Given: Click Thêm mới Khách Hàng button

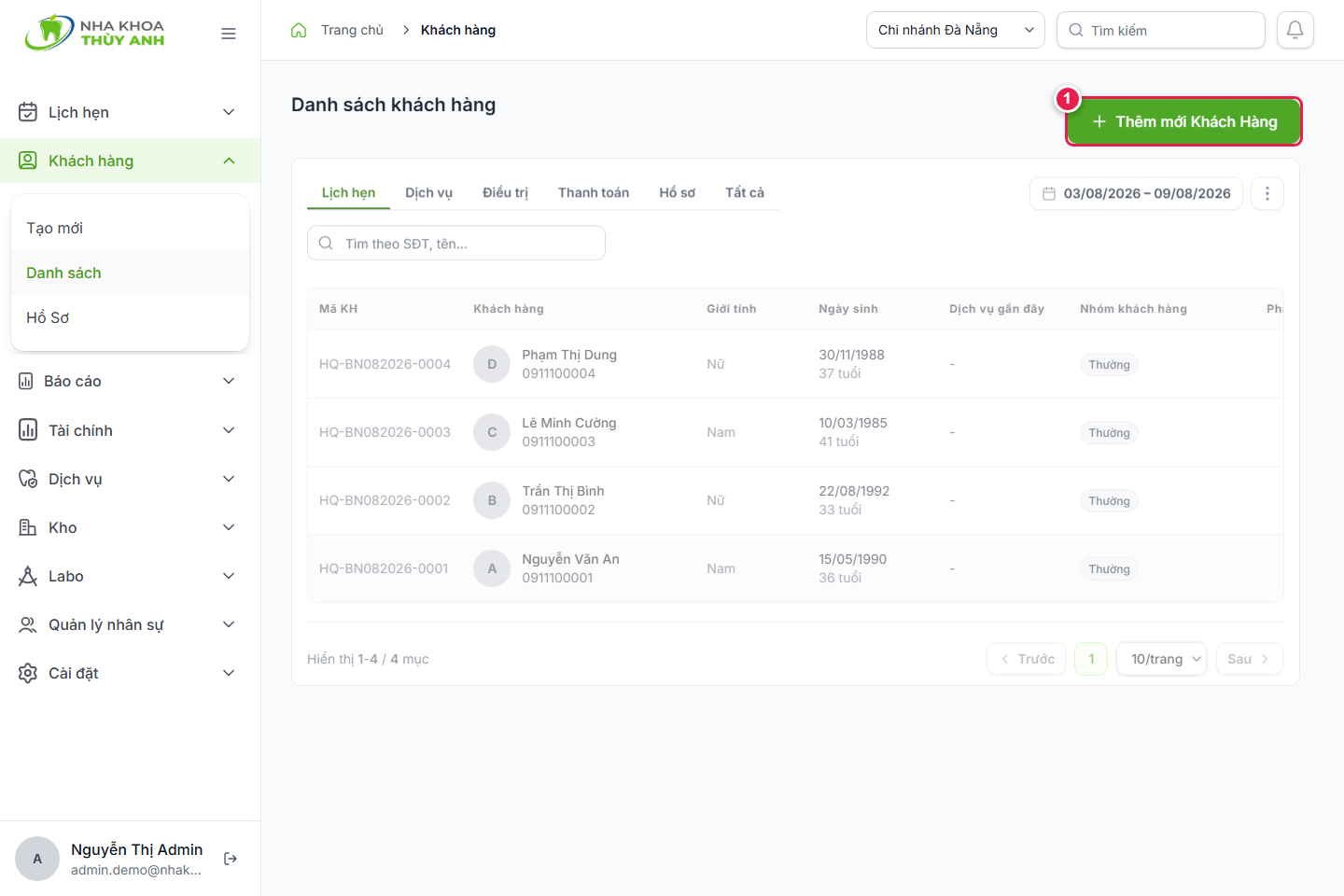Looking at the screenshot, I should (x=1183, y=121).
